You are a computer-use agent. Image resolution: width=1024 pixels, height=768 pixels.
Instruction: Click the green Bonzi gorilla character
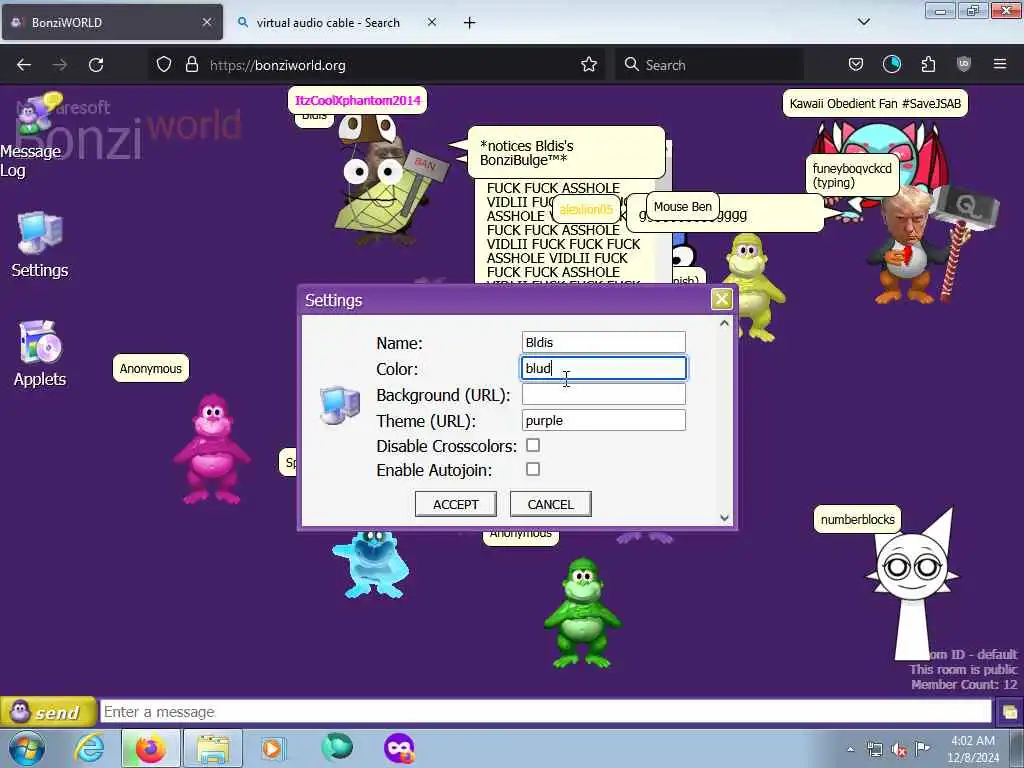(x=581, y=612)
